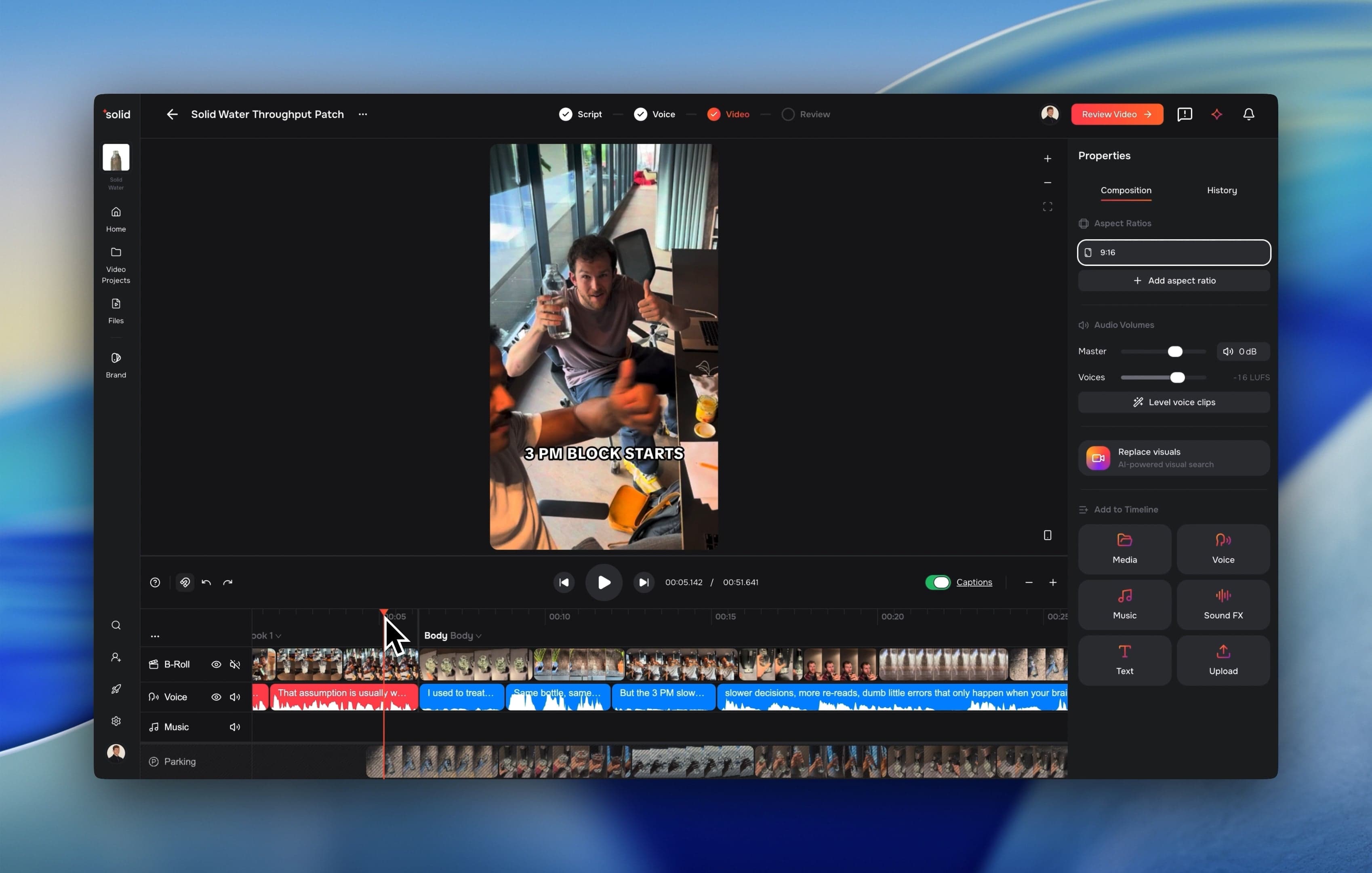The image size is (1372, 873).
Task: Click the AI sparkle icon in header
Action: tap(1216, 114)
